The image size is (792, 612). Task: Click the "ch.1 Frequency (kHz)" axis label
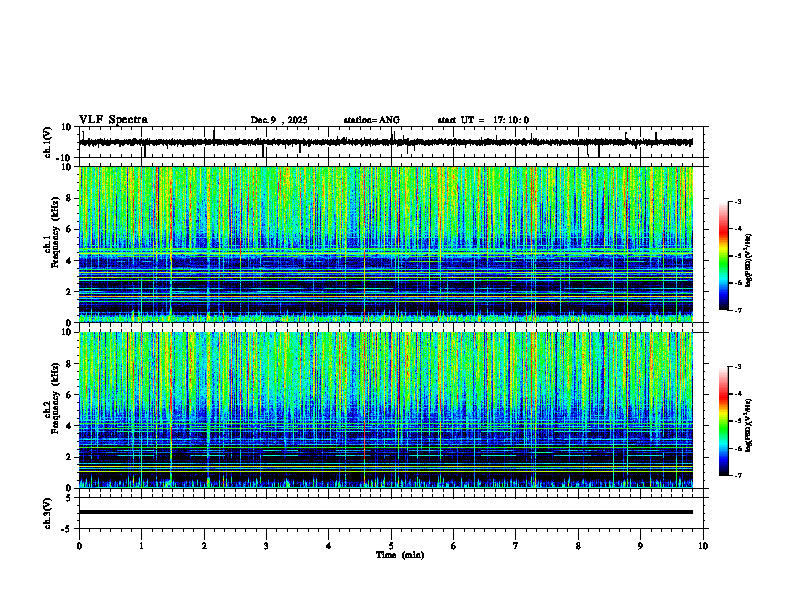52,232
